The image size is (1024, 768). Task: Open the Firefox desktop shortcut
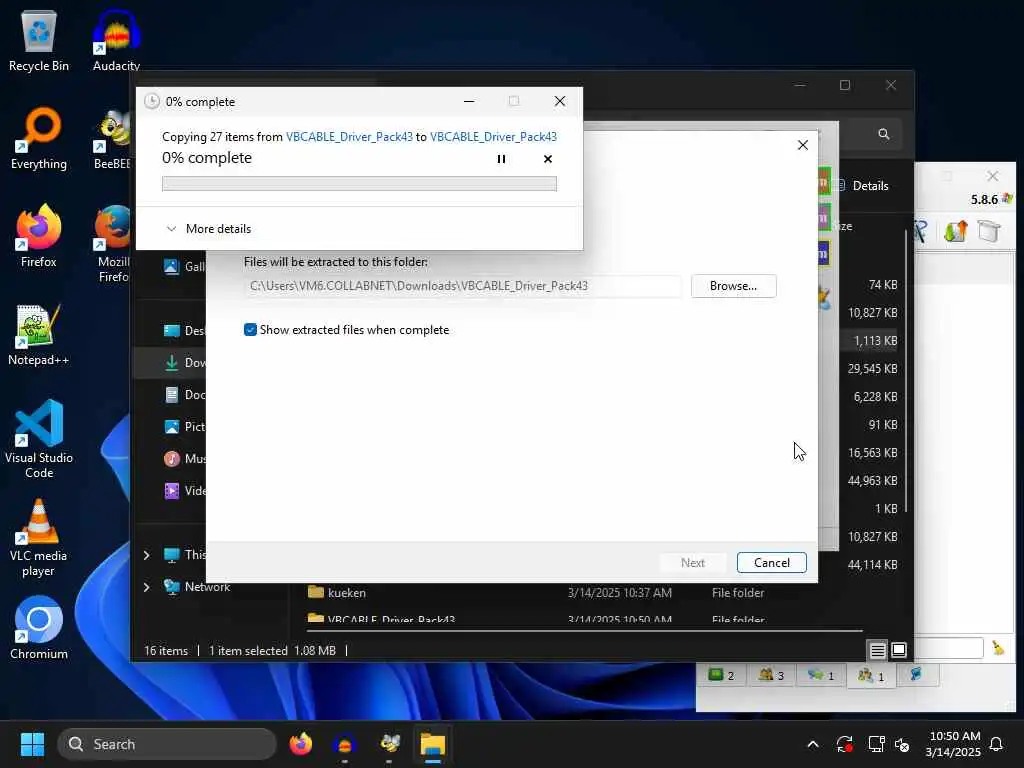(x=39, y=236)
